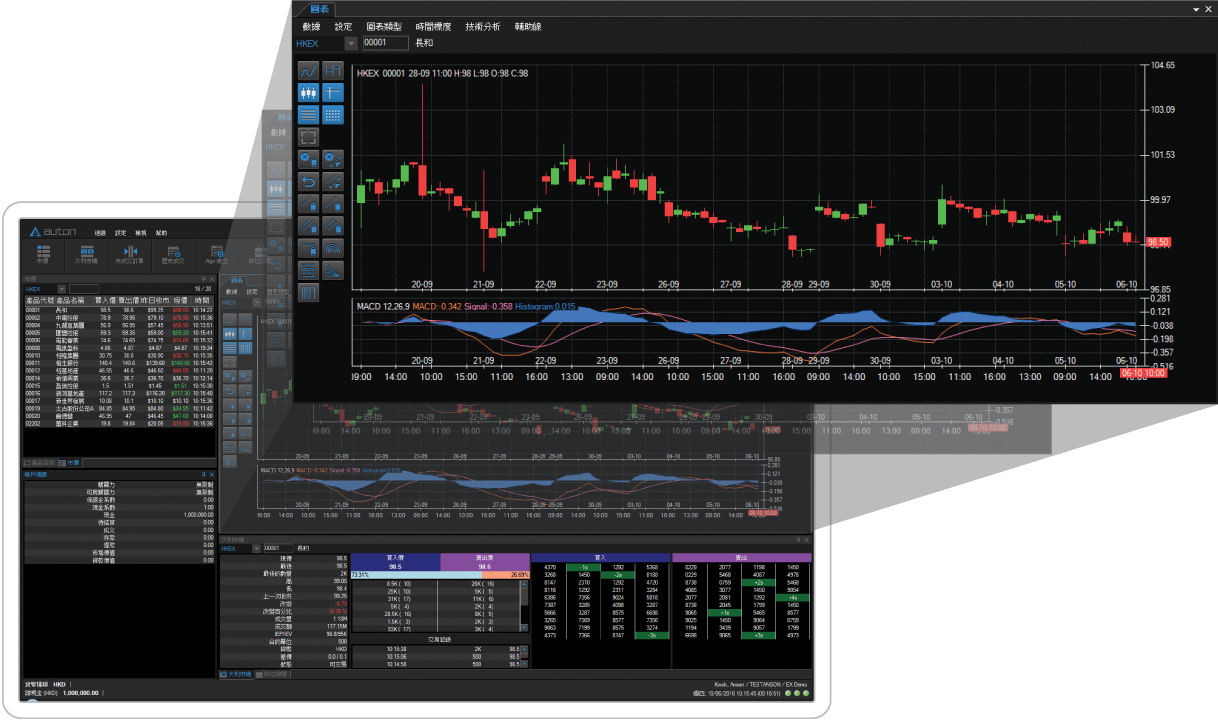This screenshot has height=720, width=1218.
Task: Select the vertical lines tool in large chart
Action: click(308, 292)
